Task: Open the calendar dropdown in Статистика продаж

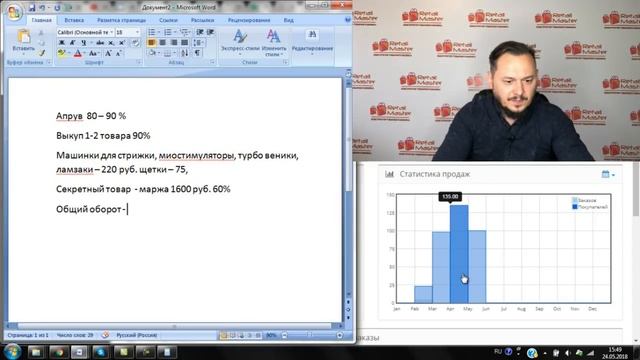Action: (x=608, y=174)
